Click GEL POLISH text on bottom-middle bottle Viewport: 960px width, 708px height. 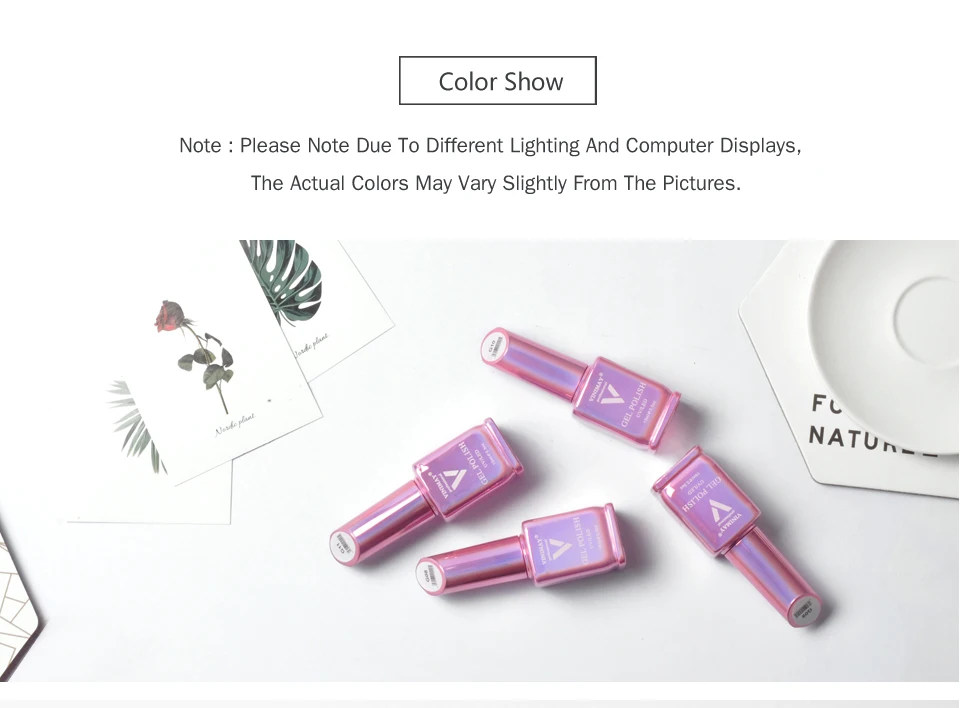(579, 541)
